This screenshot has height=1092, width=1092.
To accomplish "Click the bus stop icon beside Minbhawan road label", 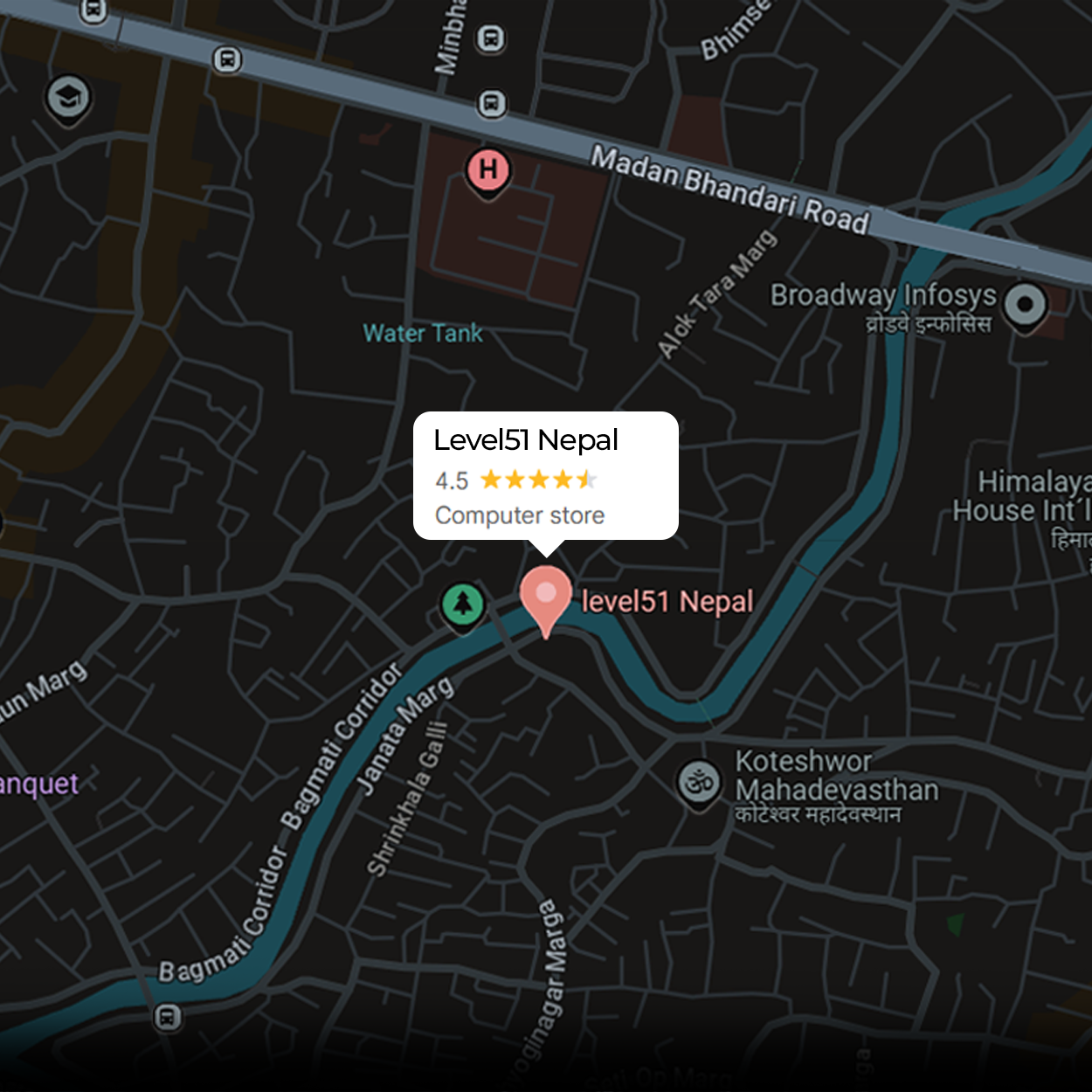I will [491, 38].
